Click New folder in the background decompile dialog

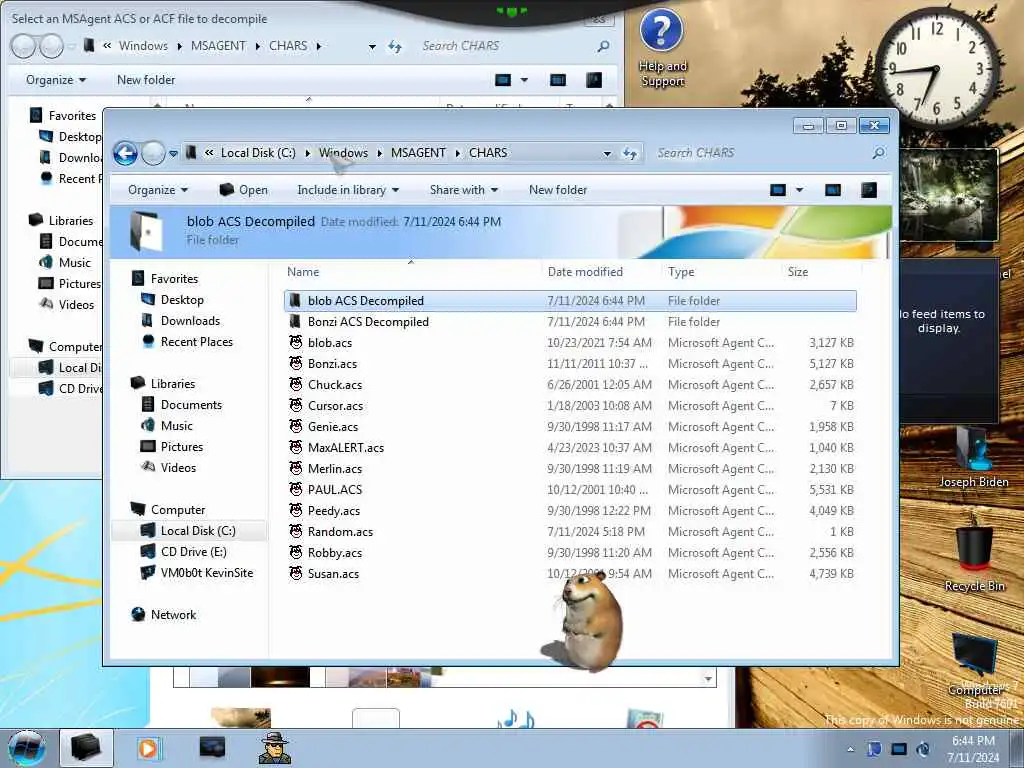pos(146,80)
